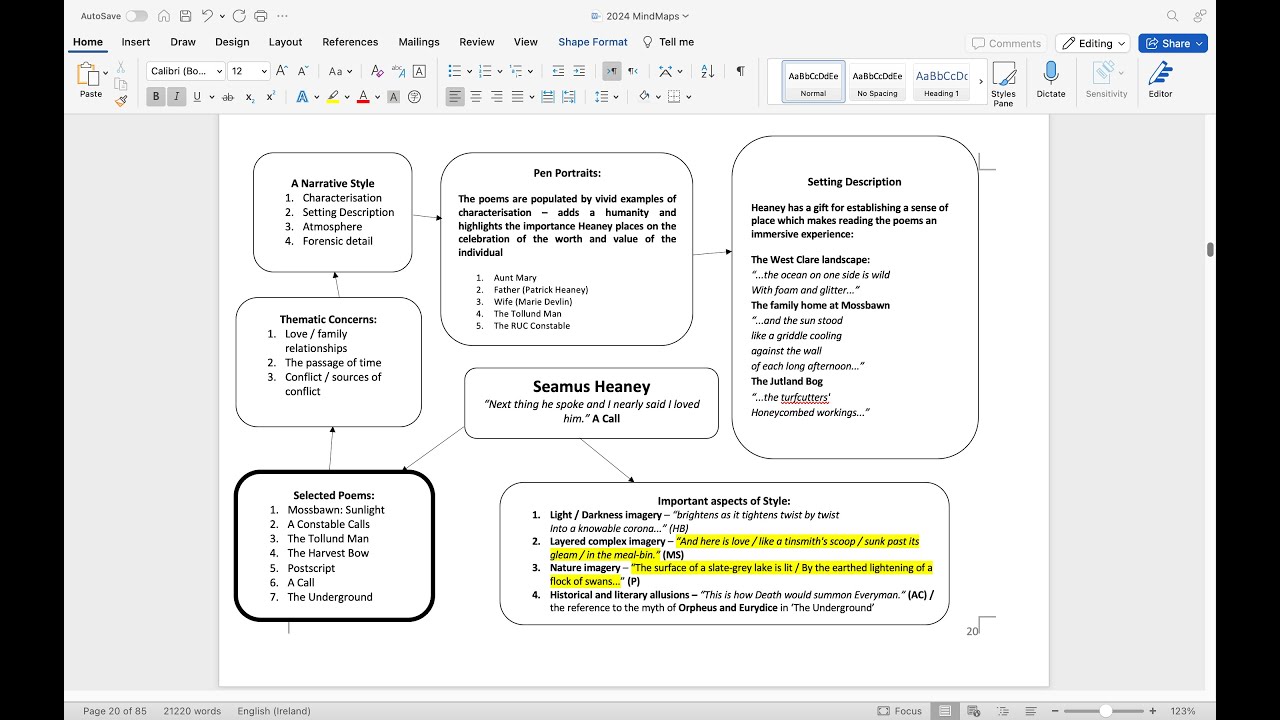Center align the text

476,97
